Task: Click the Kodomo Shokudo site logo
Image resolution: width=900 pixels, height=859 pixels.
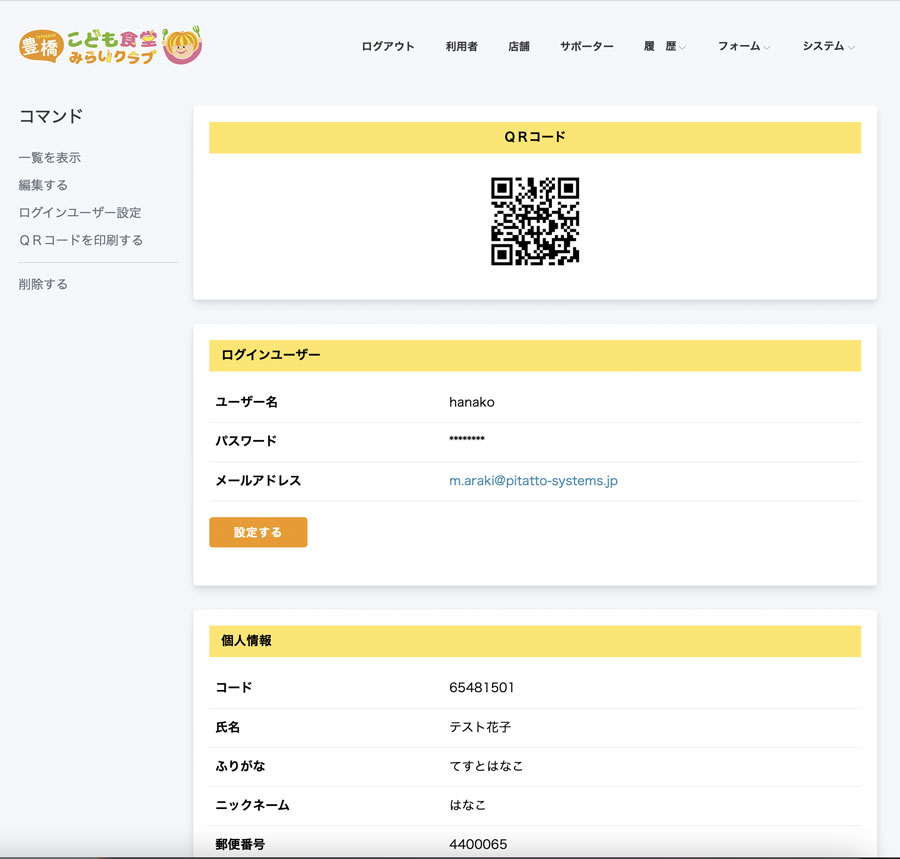Action: [x=110, y=46]
